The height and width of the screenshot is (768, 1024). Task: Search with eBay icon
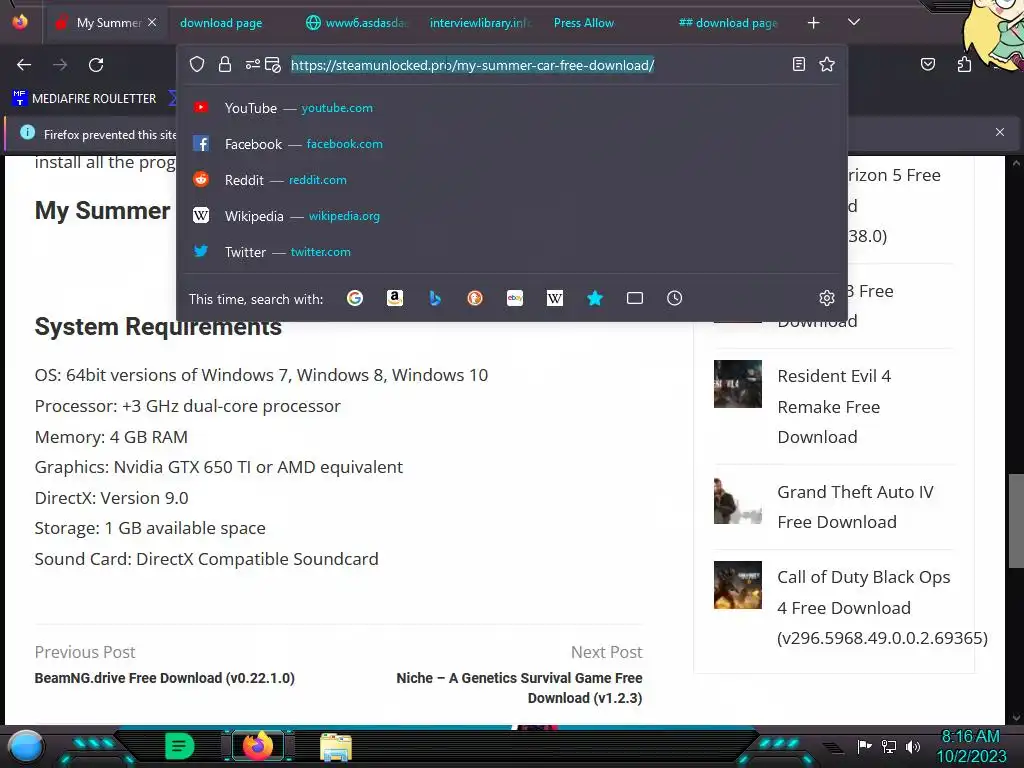[515, 298]
